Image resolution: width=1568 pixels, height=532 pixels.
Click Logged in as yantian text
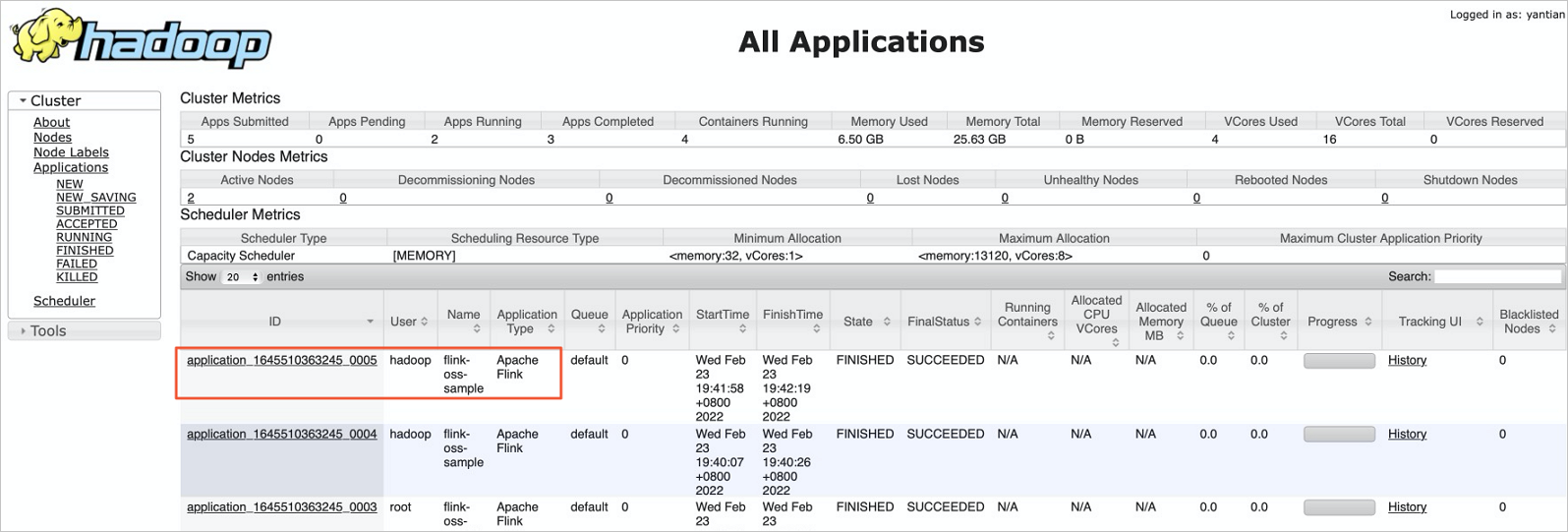(1507, 15)
